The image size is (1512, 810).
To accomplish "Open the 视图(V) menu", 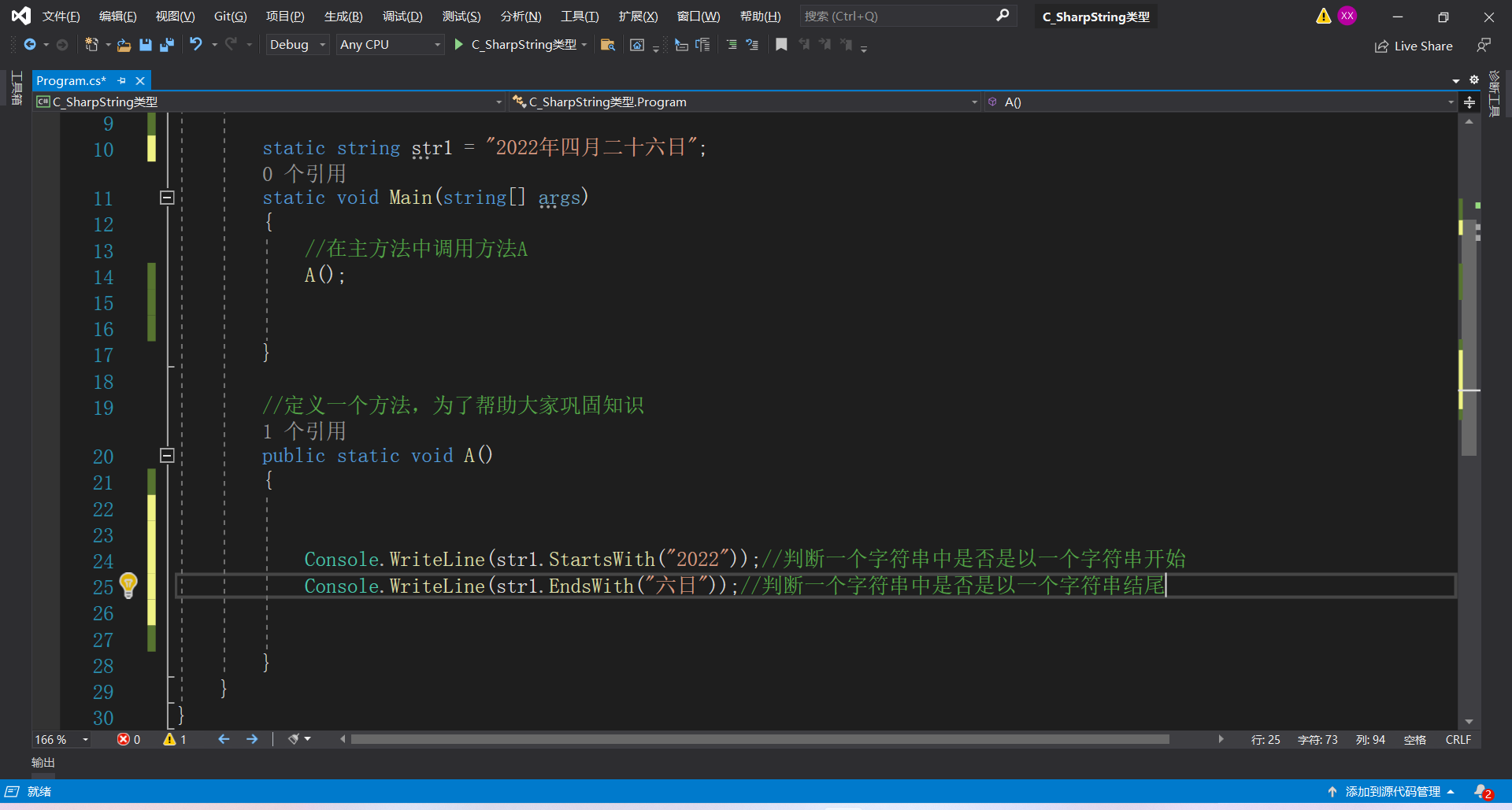I will (175, 17).
